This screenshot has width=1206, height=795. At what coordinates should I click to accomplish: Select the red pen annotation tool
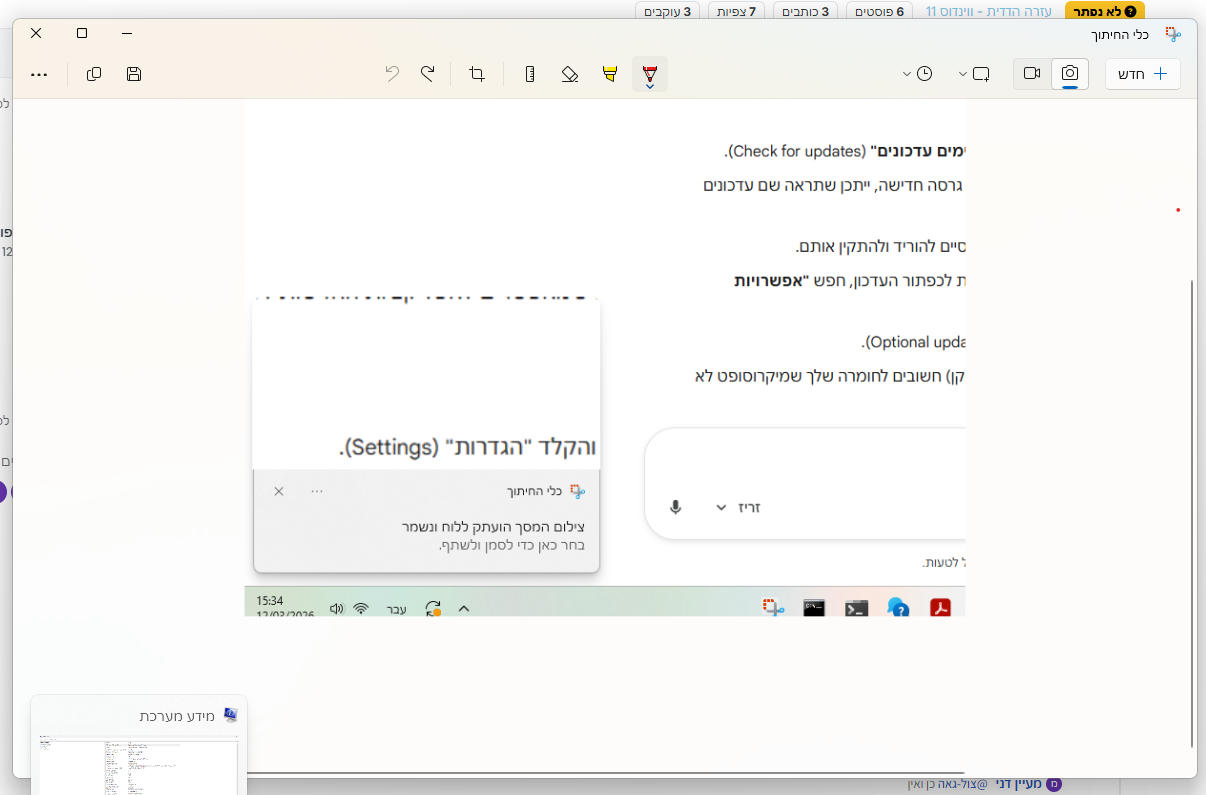coord(648,70)
